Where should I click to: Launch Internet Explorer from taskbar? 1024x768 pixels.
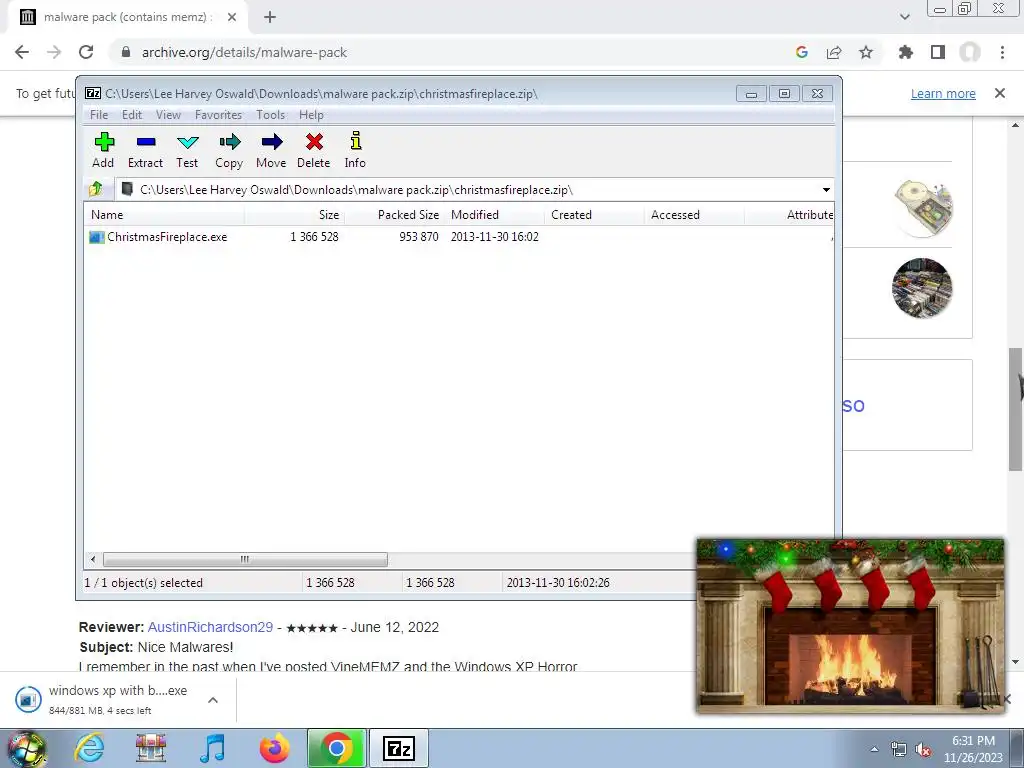[89, 748]
